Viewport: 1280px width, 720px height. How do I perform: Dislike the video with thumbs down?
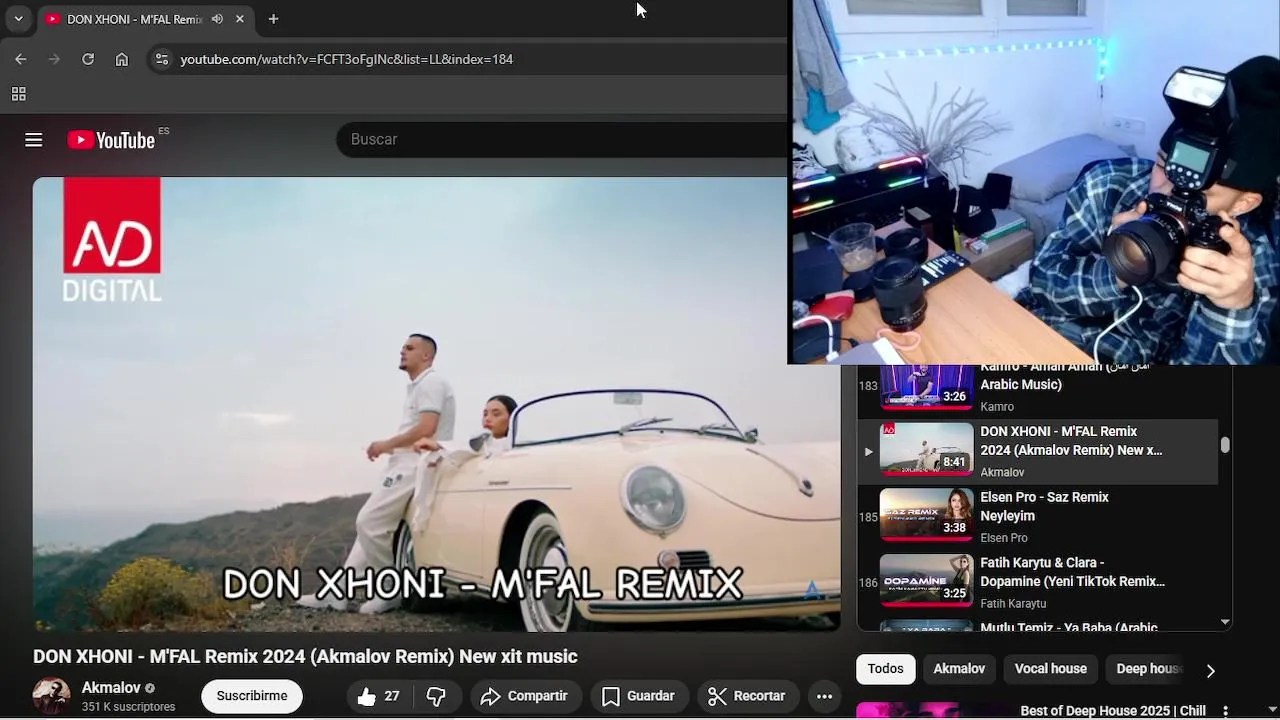(437, 696)
